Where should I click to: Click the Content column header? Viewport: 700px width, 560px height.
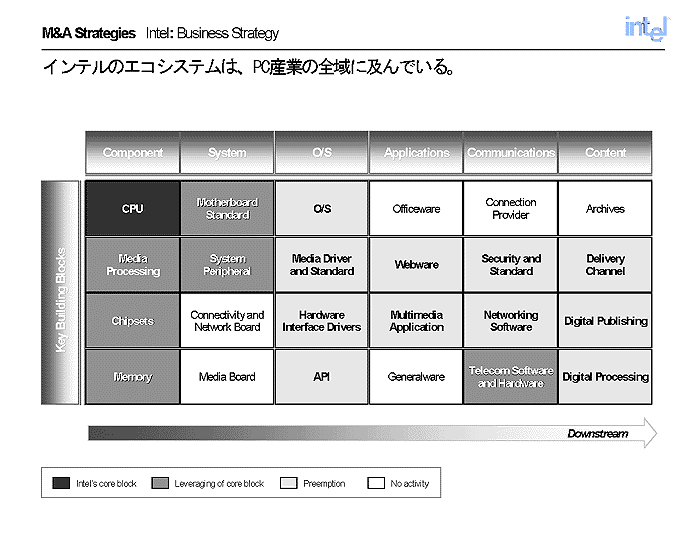[605, 153]
